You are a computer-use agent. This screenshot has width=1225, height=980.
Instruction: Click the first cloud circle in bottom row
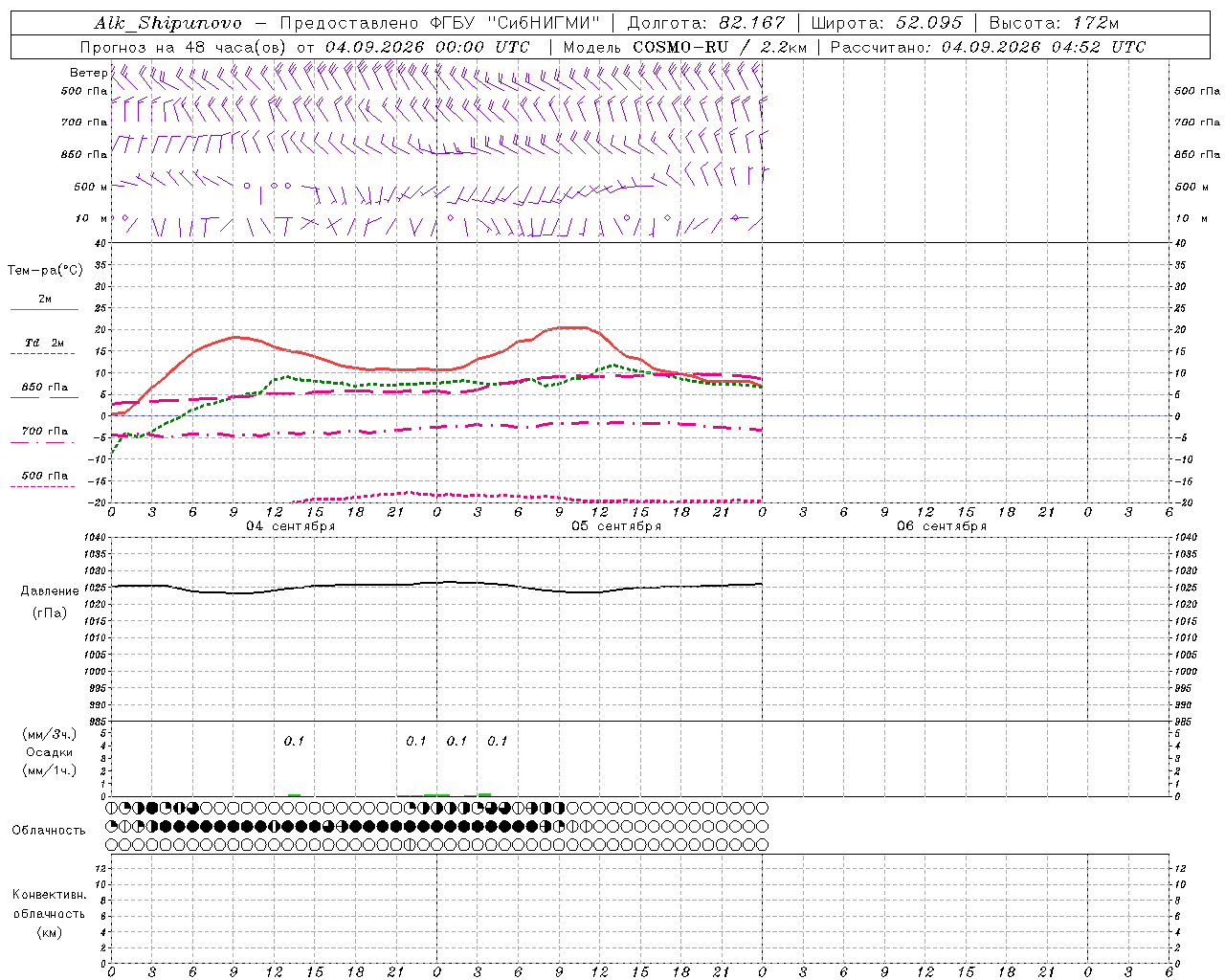pyautogui.click(x=112, y=845)
